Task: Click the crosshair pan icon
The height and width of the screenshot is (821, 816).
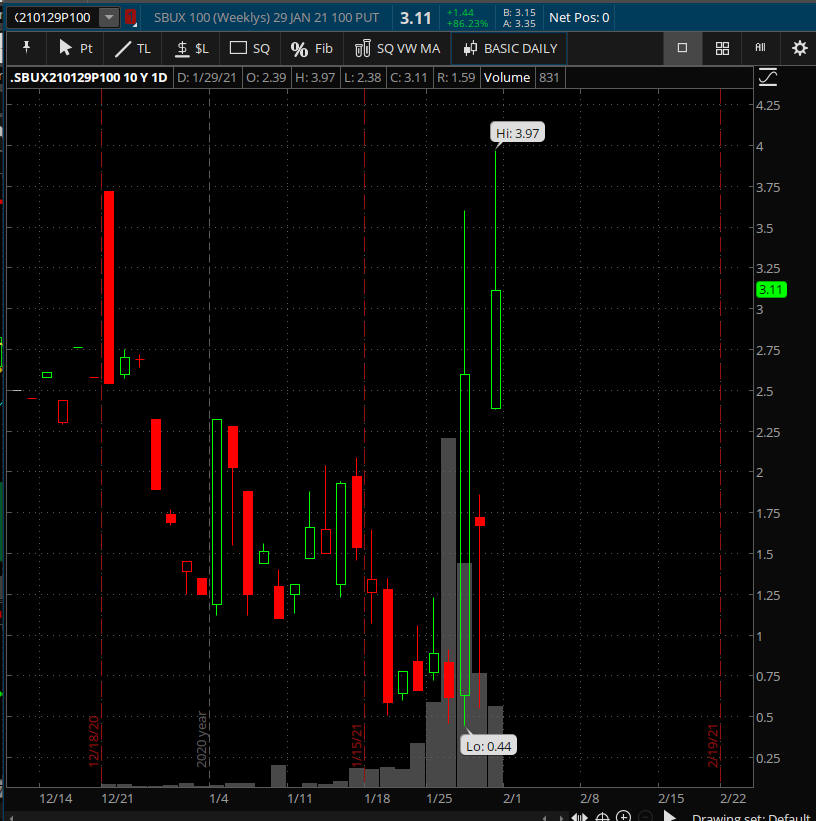Action: pyautogui.click(x=602, y=816)
